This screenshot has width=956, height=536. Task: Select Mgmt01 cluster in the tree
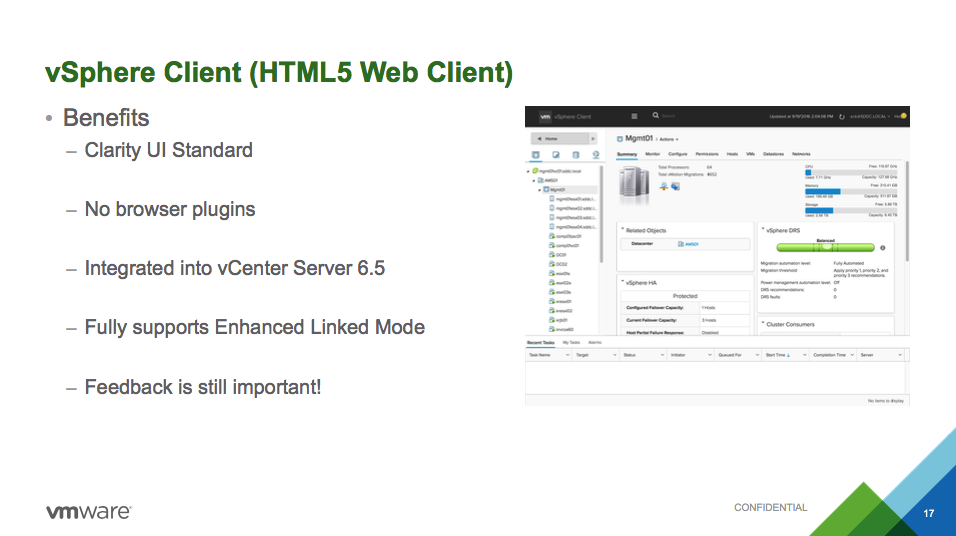point(557,189)
